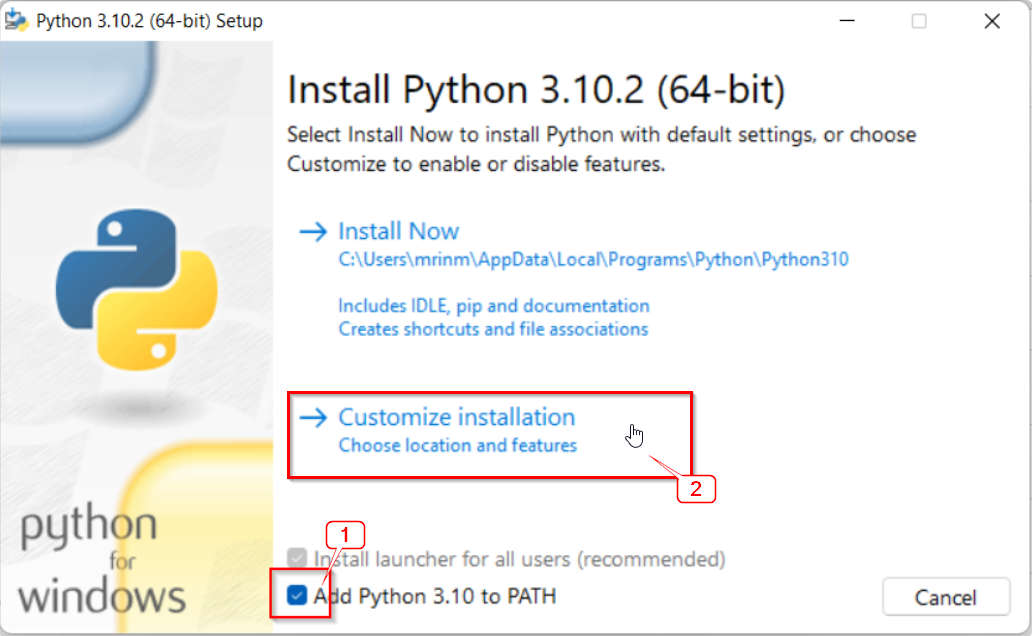
Task: Click the Add Python 3.10 to PATH label text
Action: tap(435, 597)
